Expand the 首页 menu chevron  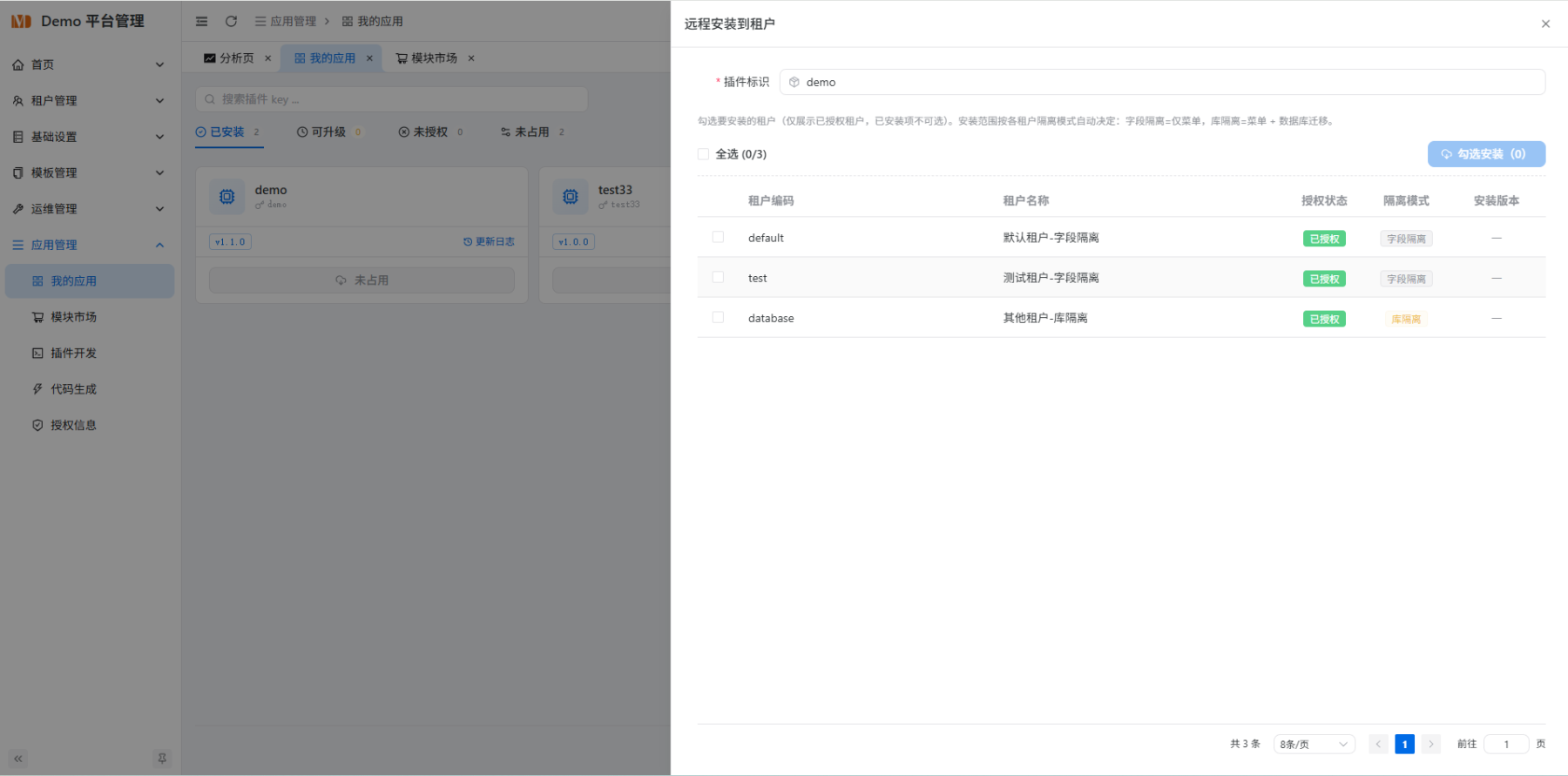click(159, 64)
